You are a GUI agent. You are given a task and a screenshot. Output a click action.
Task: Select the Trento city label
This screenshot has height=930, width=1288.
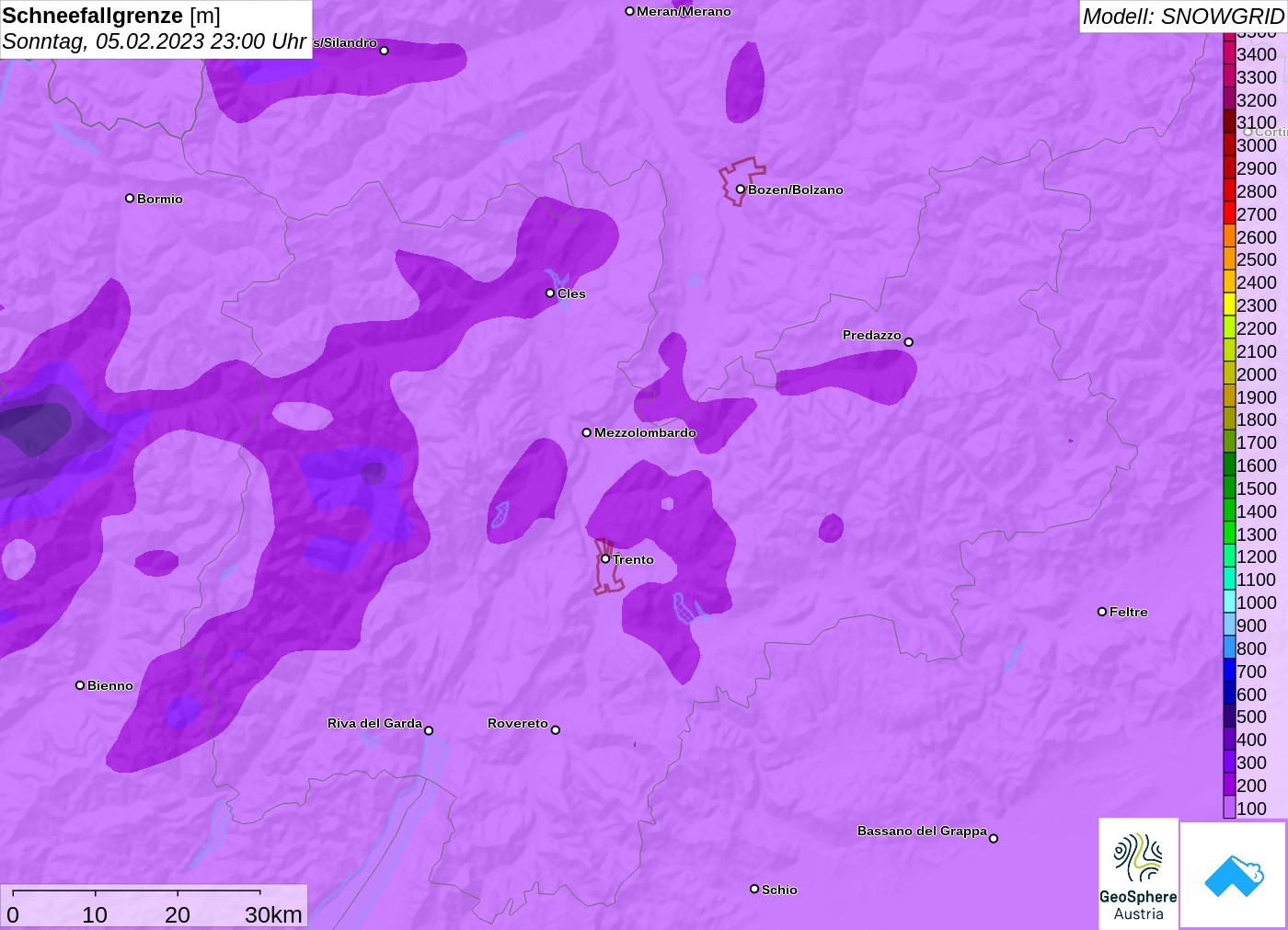633,559
